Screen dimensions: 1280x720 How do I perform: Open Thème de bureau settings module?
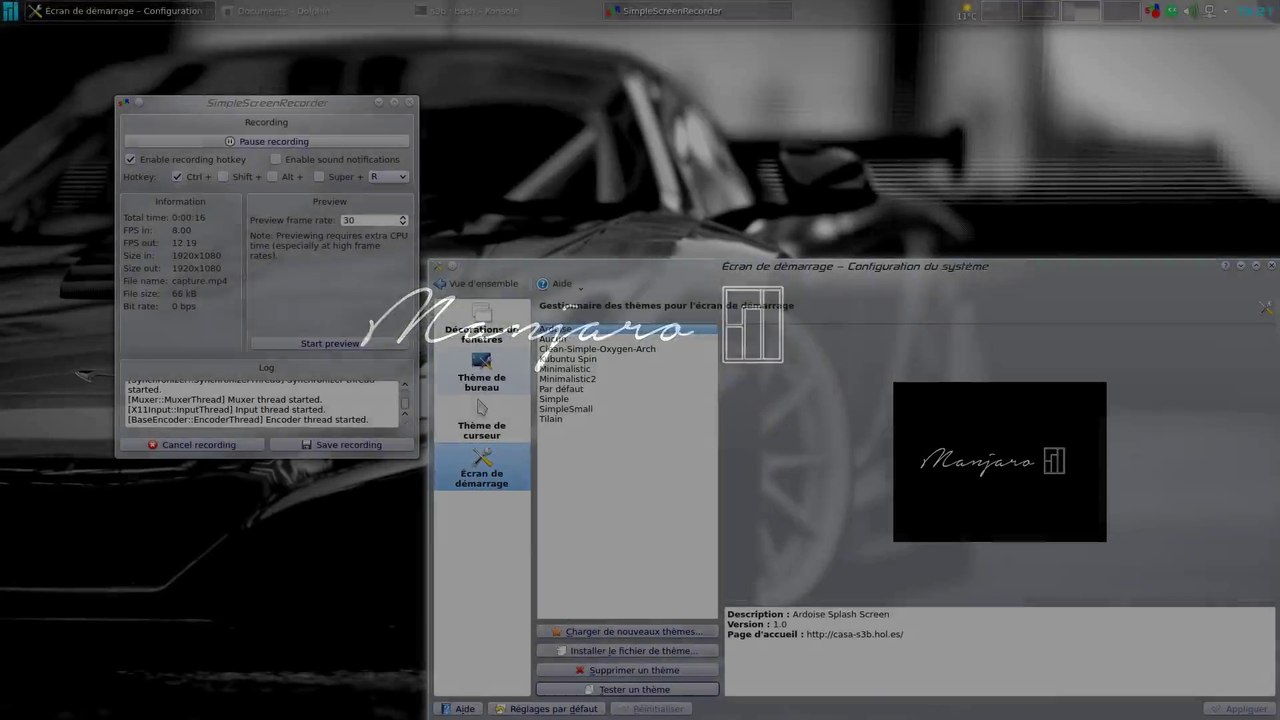click(481, 372)
